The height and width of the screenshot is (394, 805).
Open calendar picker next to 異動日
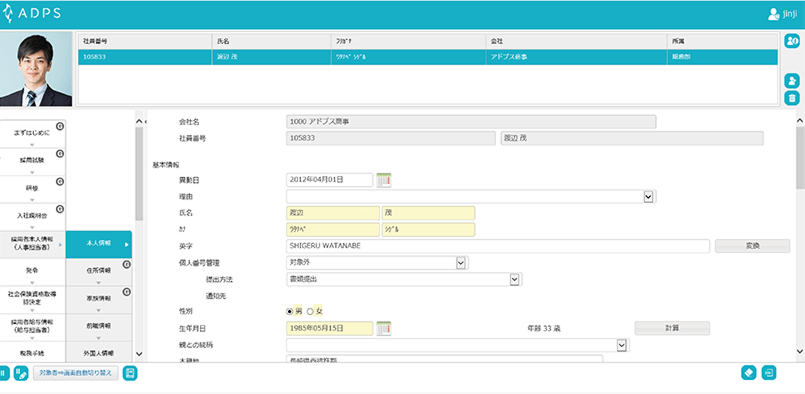coord(384,180)
